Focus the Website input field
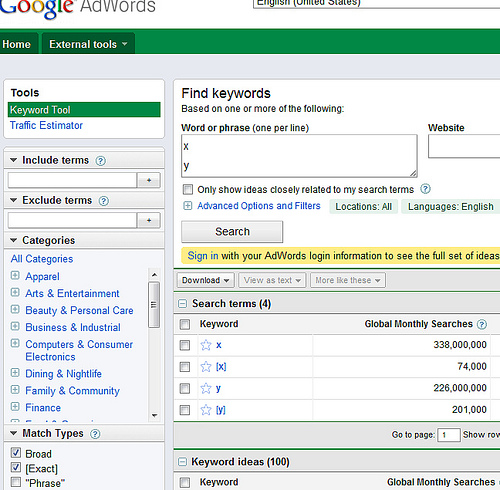Screen dimensions: 500x490 click(464, 146)
